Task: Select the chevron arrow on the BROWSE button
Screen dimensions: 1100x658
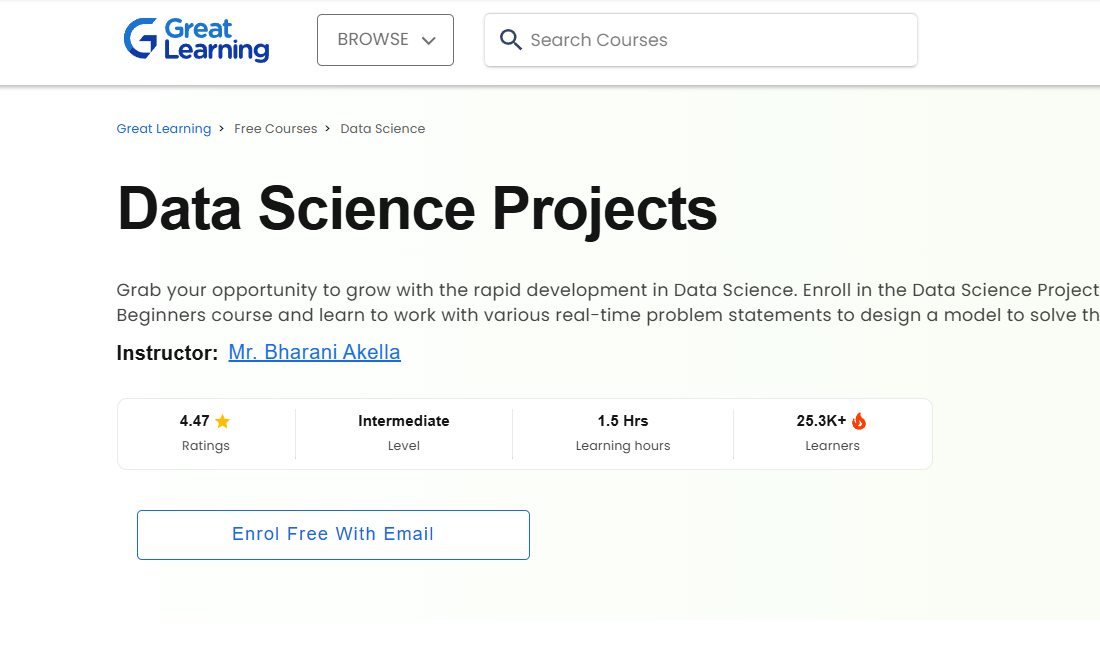Action: coord(430,40)
